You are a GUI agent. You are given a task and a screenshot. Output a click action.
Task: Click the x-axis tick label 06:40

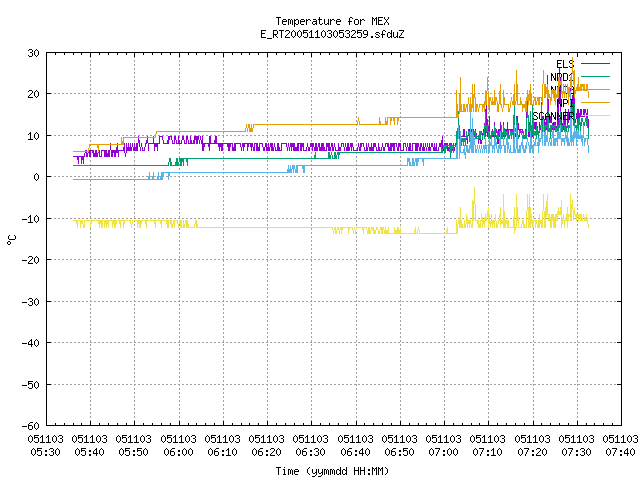click(x=356, y=452)
